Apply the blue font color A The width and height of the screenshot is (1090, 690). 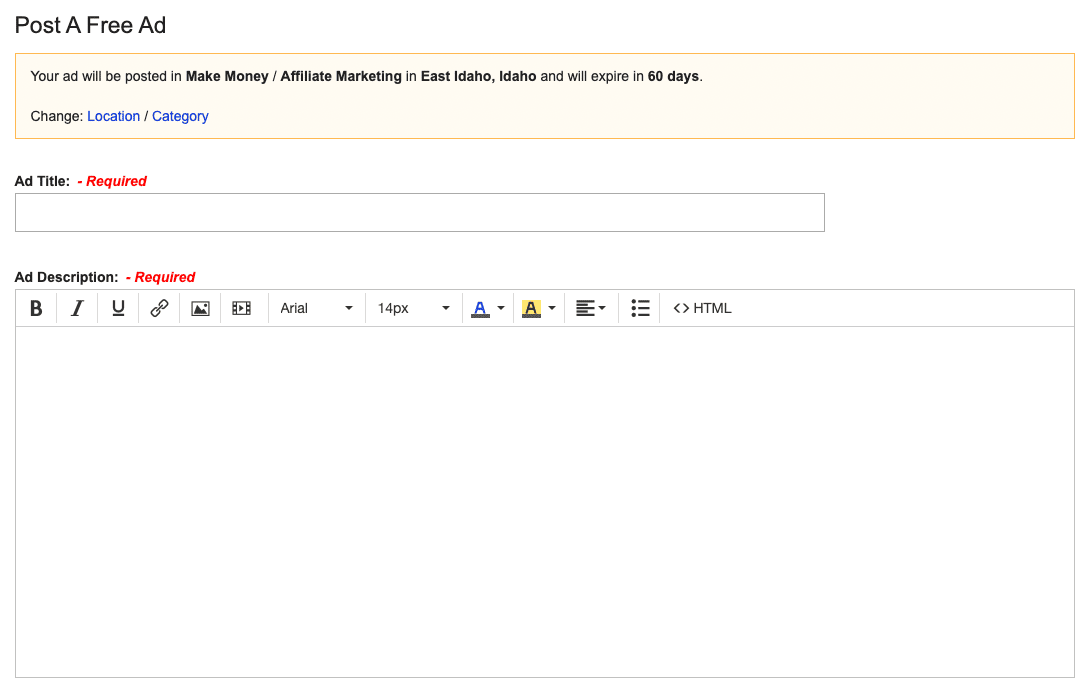(480, 308)
